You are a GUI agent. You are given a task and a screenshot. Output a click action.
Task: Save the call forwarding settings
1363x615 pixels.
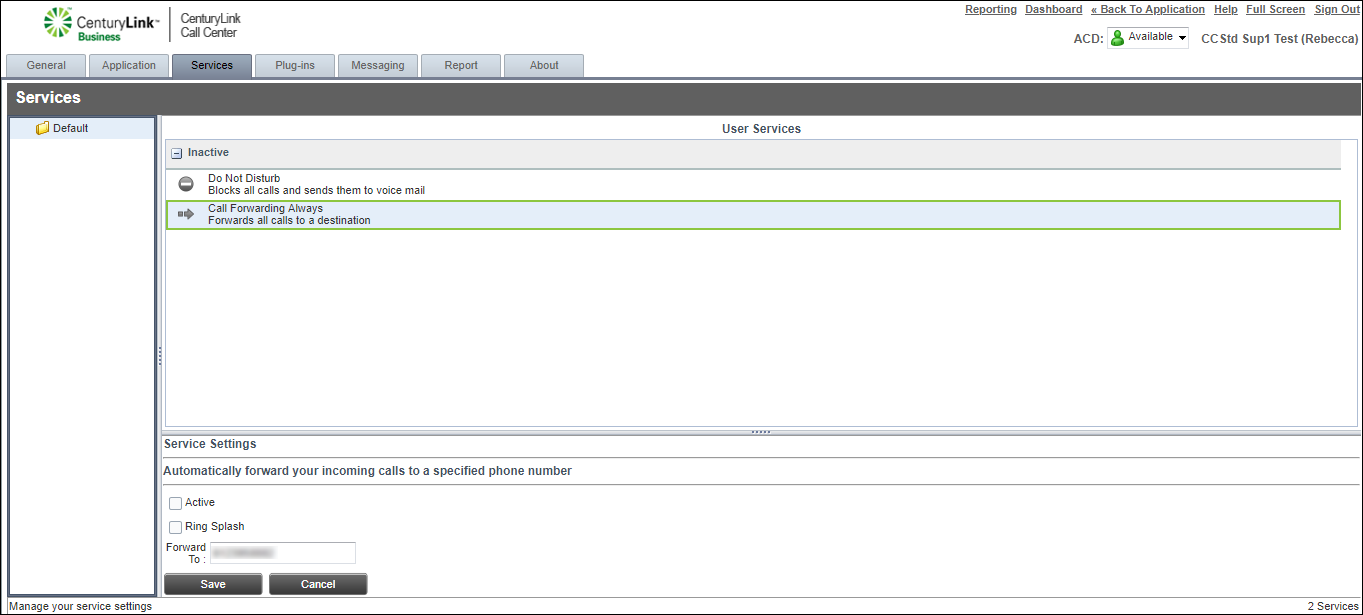tap(213, 584)
